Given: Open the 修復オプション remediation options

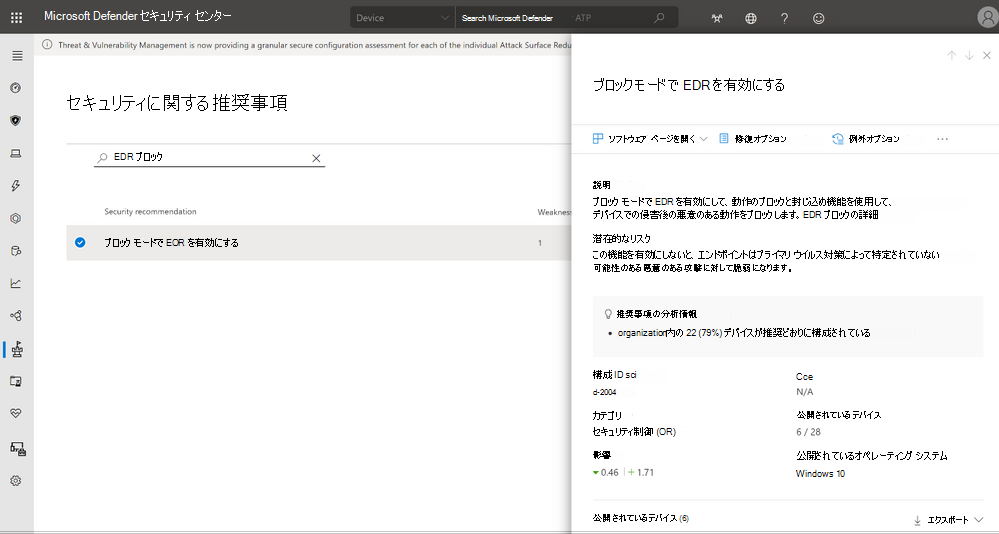Looking at the screenshot, I should 752,138.
